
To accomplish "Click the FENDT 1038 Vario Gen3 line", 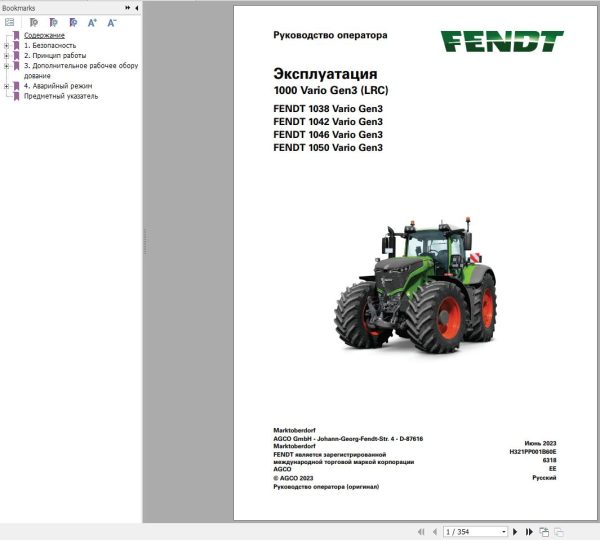I will click(328, 109).
